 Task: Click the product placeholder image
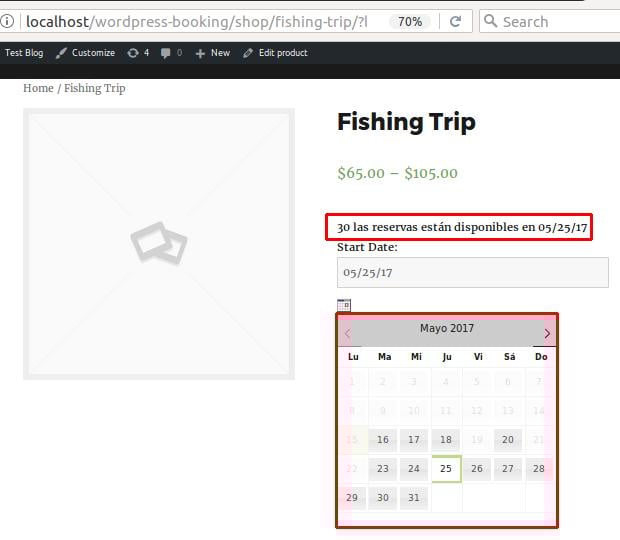coord(159,244)
